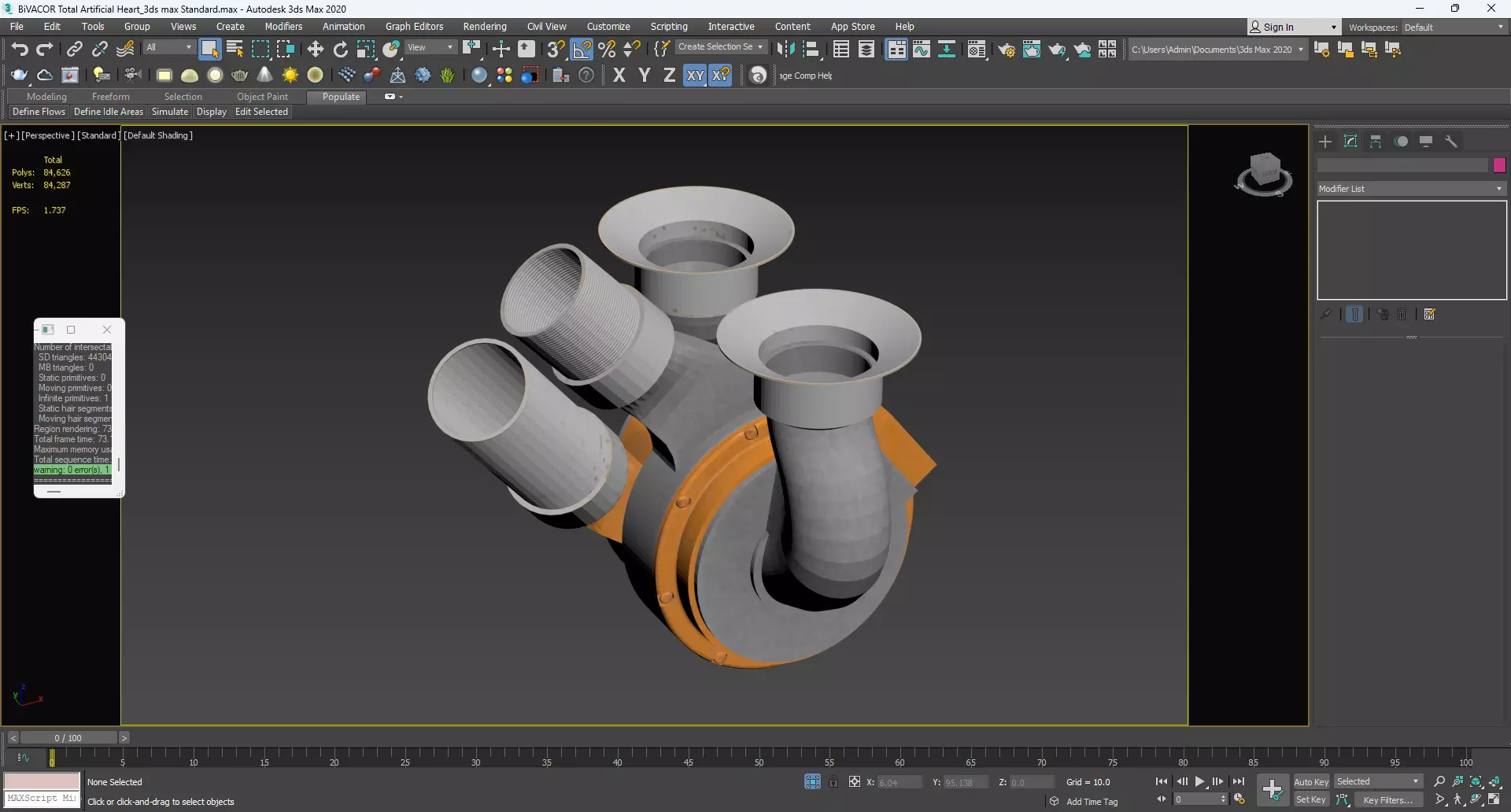Click the time slider 0 / 100 handle

[x=68, y=738]
